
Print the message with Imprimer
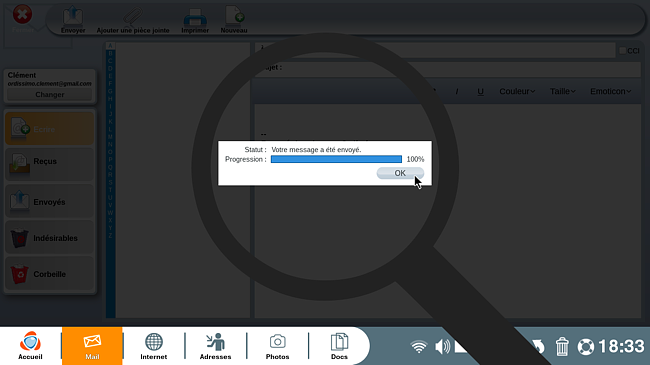195,20
